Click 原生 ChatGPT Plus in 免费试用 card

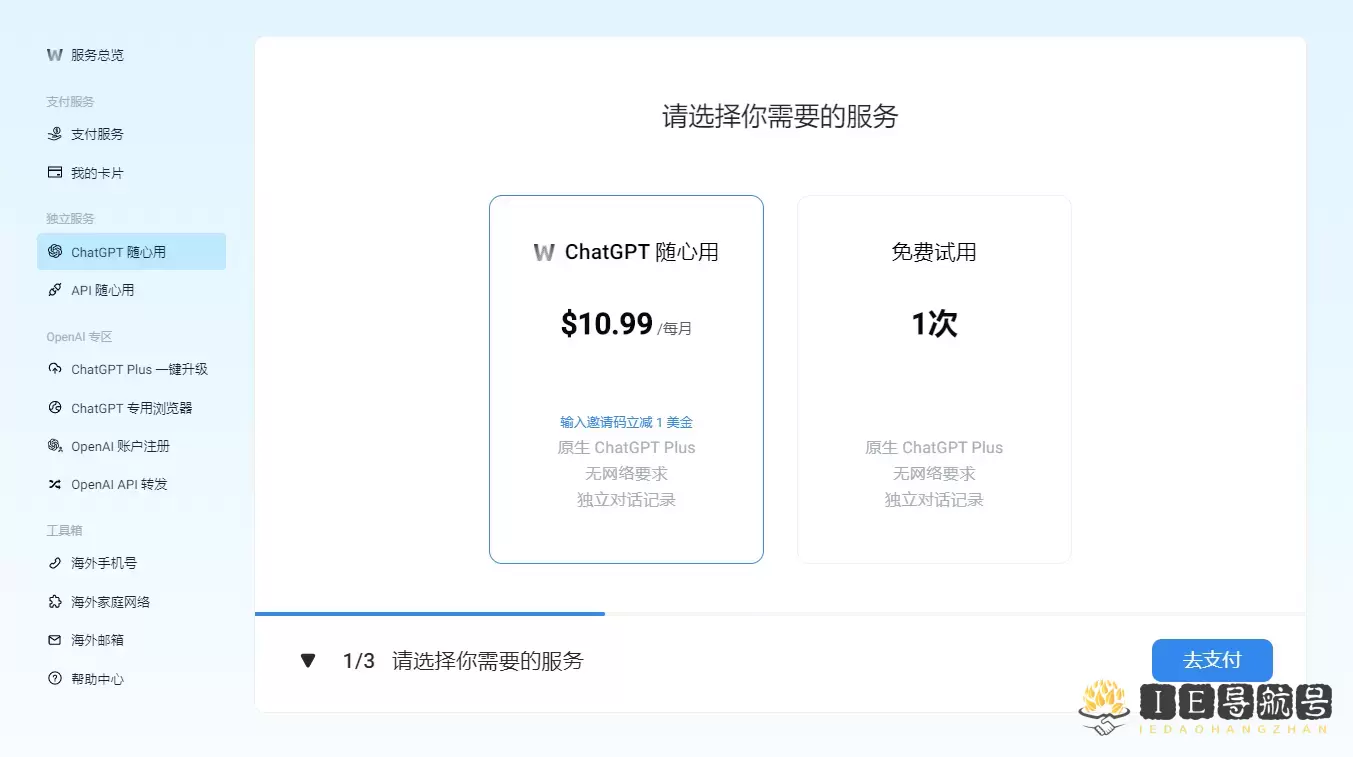pos(934,448)
